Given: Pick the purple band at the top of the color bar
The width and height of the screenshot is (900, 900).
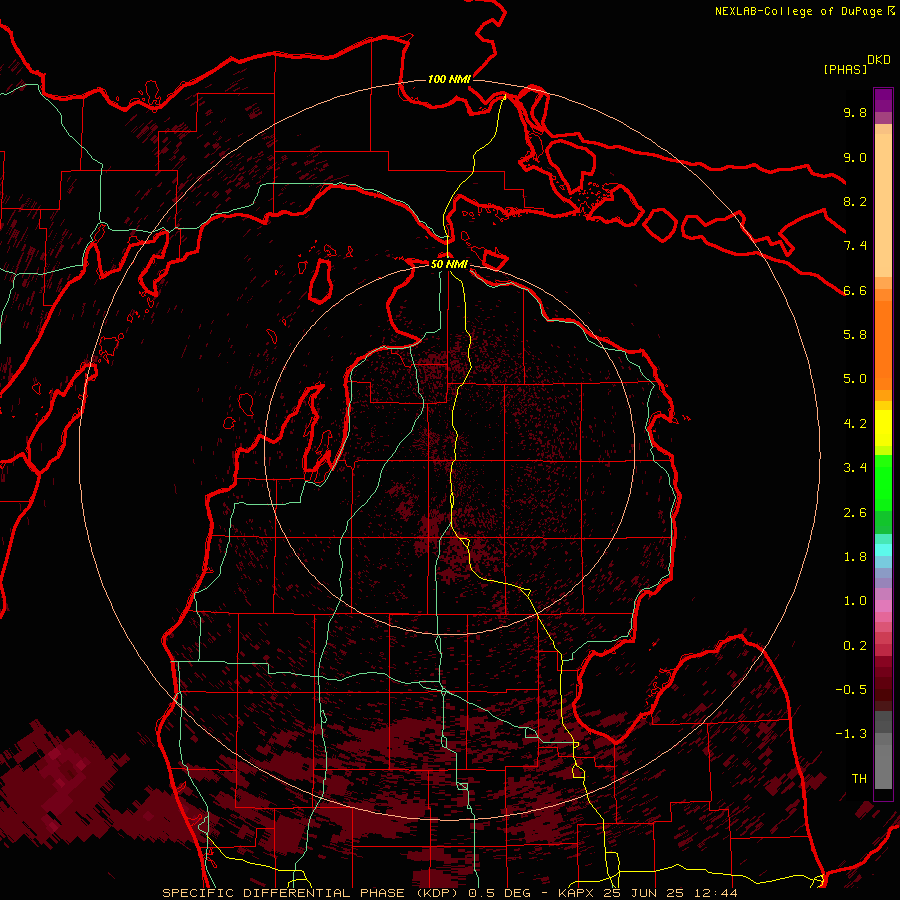Looking at the screenshot, I should pos(883,100).
